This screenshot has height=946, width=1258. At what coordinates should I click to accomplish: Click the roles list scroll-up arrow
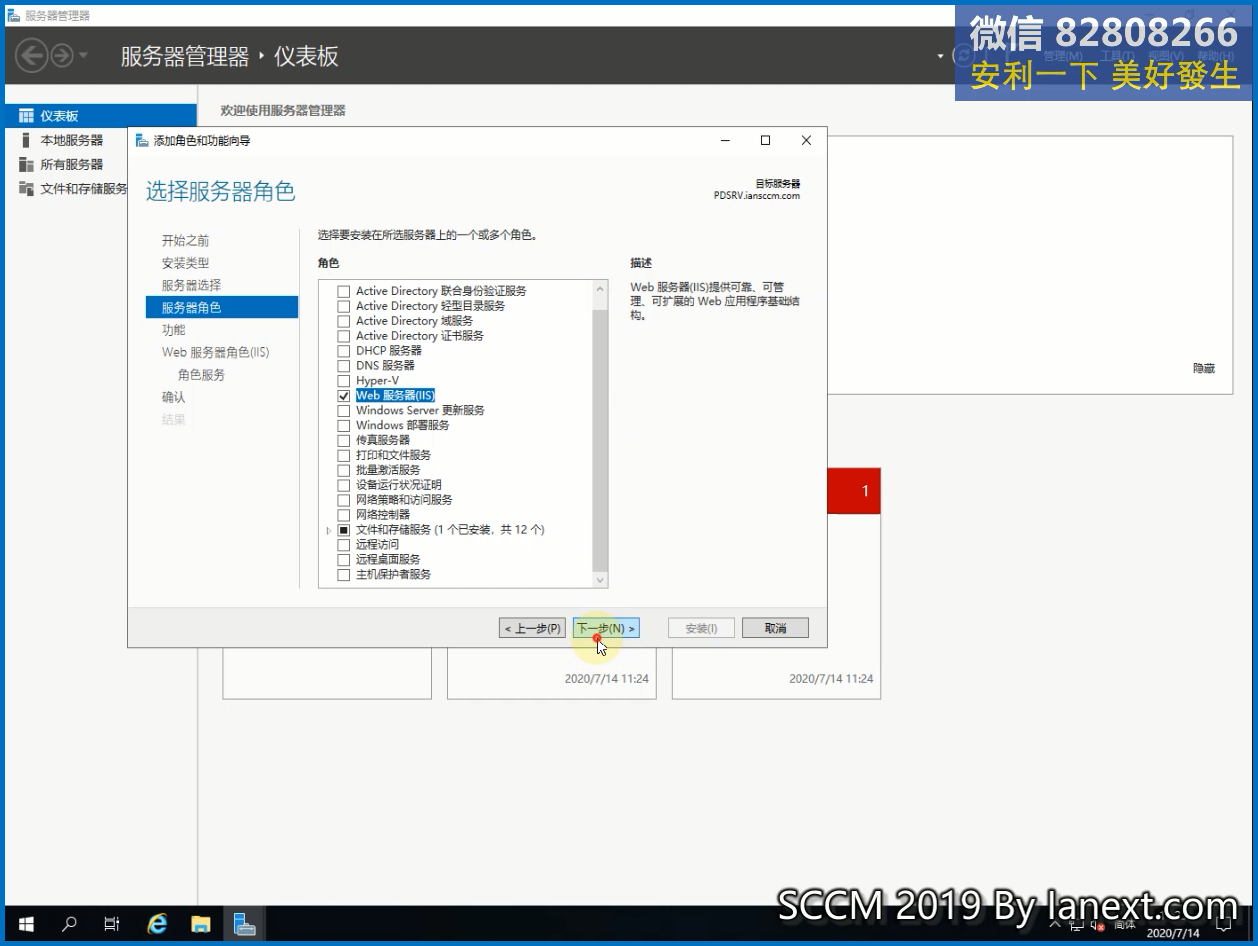tap(600, 291)
